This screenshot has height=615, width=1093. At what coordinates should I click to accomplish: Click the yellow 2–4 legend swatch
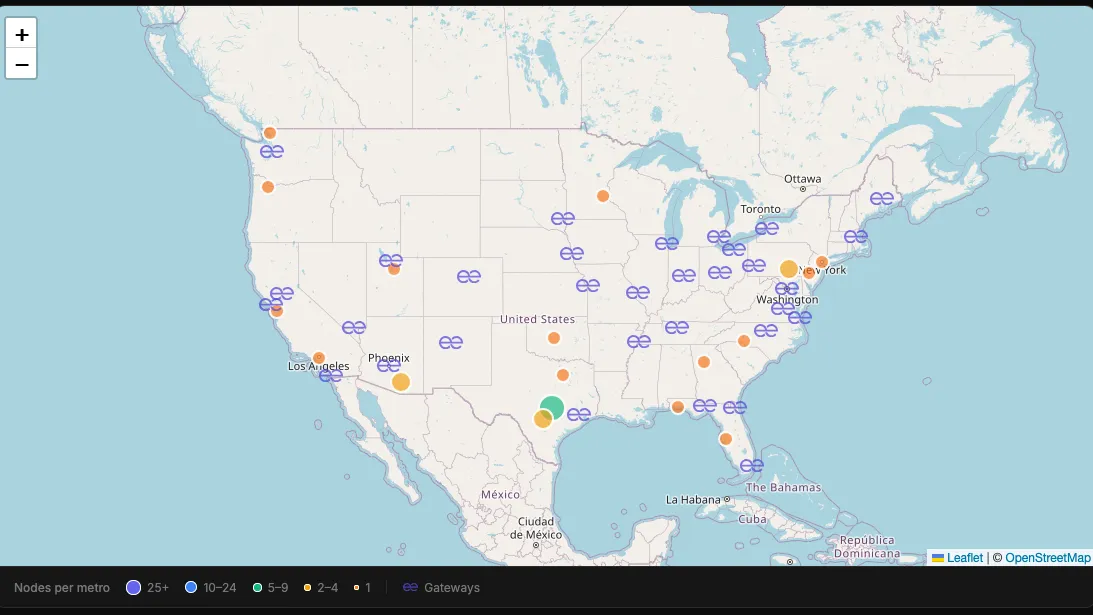click(x=307, y=588)
